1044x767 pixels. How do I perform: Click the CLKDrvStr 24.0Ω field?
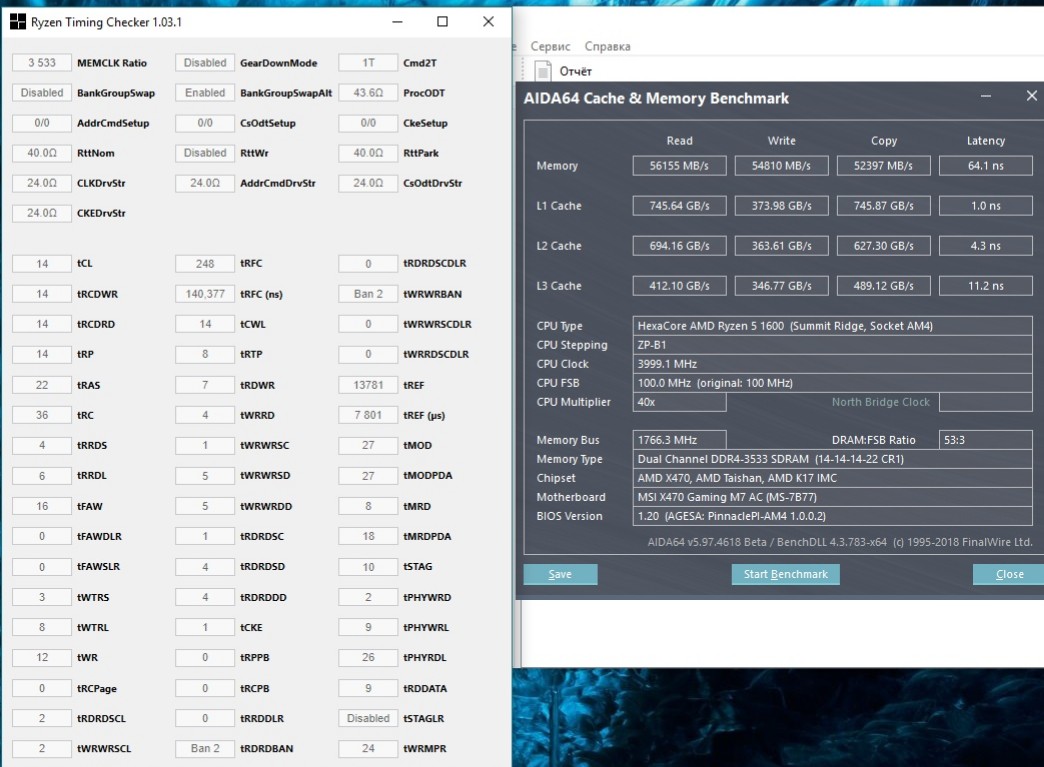[x=41, y=182]
